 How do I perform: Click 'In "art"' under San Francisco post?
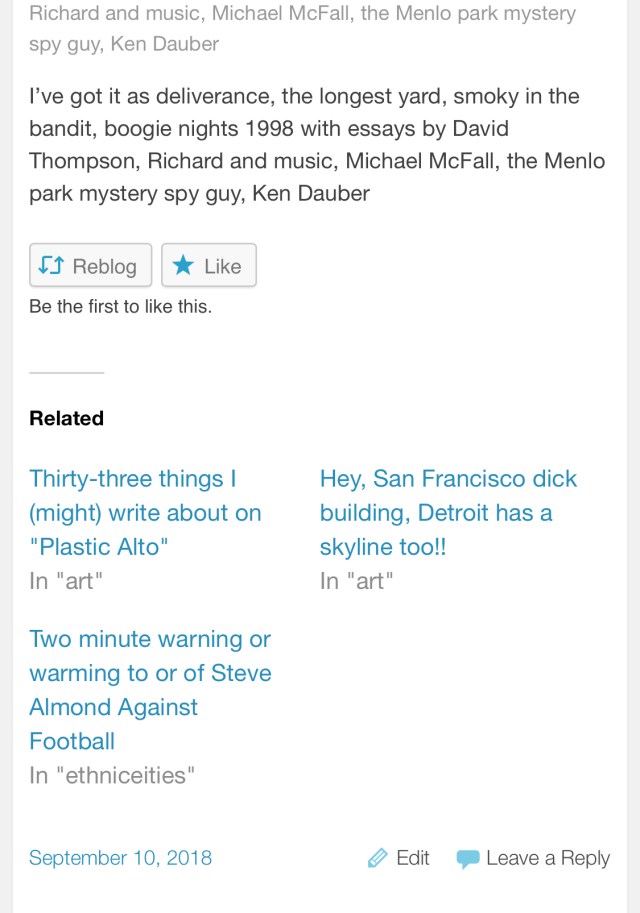[x=356, y=581]
